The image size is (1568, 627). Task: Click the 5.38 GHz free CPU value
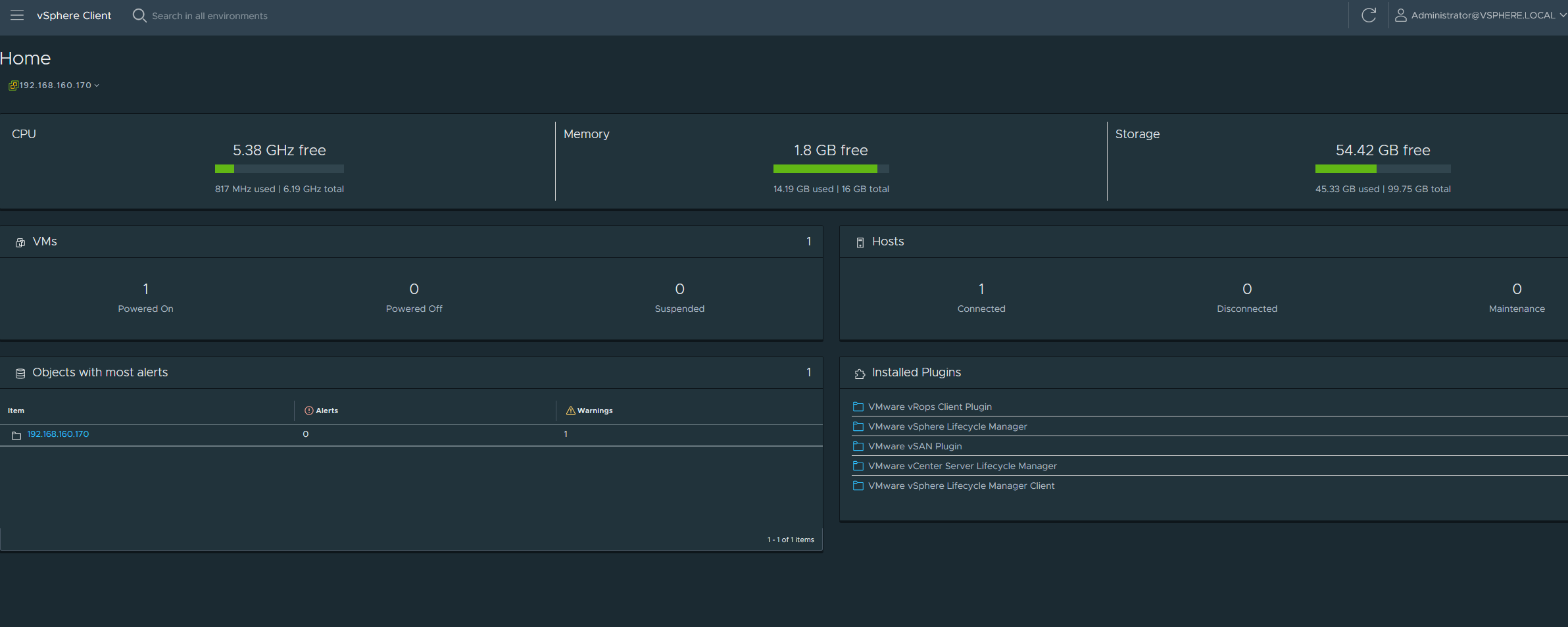(280, 150)
